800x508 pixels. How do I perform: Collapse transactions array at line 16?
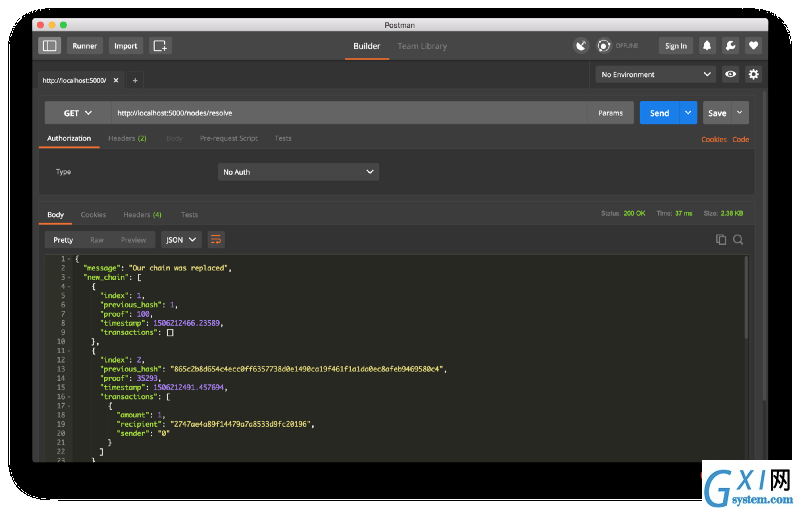69,397
